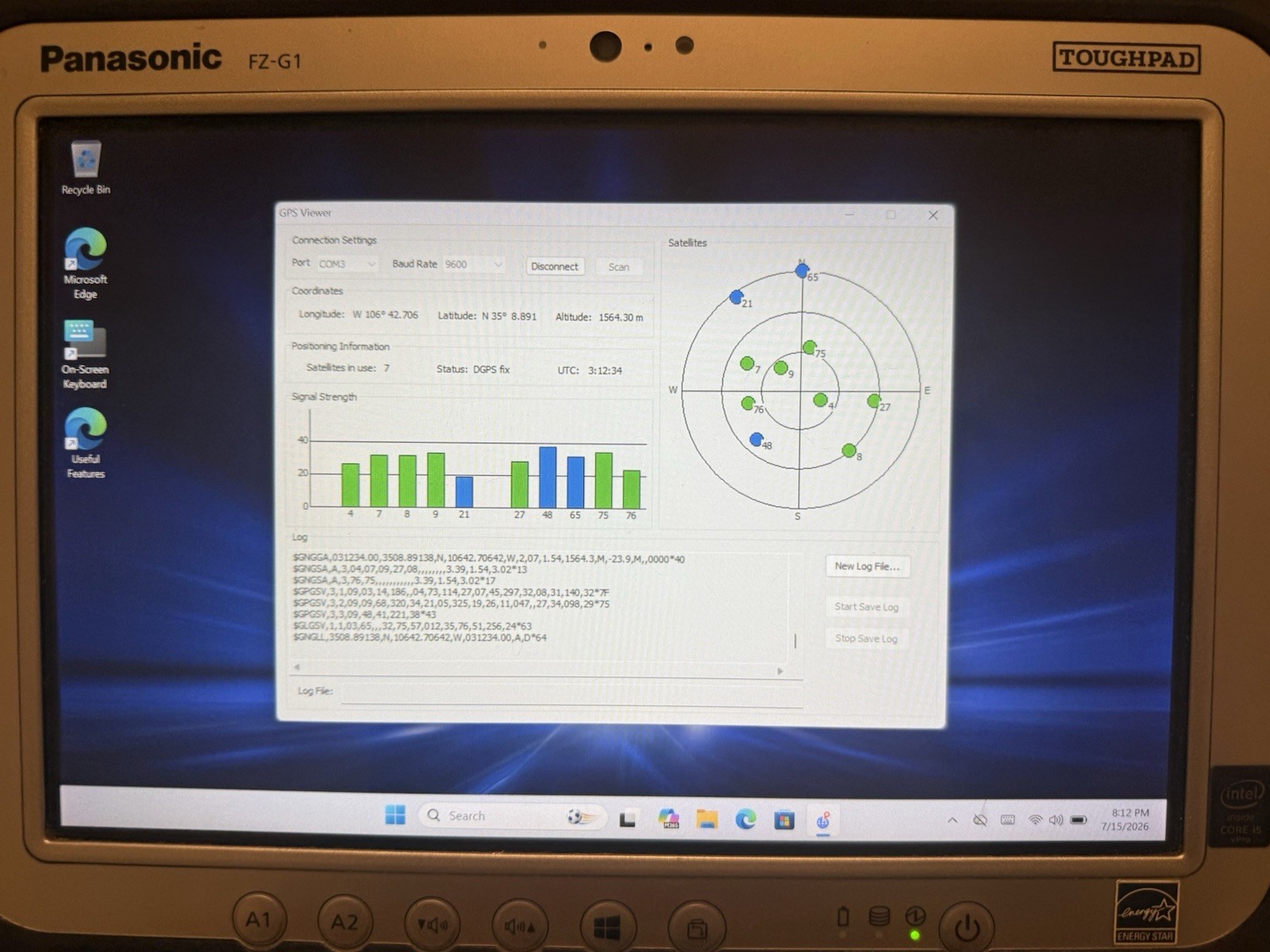Maximize the GPS Viewer window
Viewport: 1270px width, 952px height.
point(891,215)
